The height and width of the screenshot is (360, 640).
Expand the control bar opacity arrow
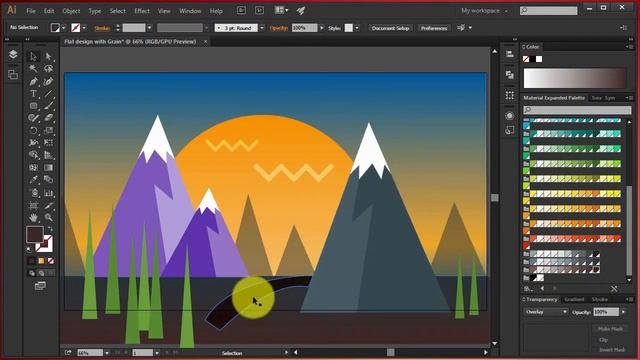pyautogui.click(x=322, y=28)
